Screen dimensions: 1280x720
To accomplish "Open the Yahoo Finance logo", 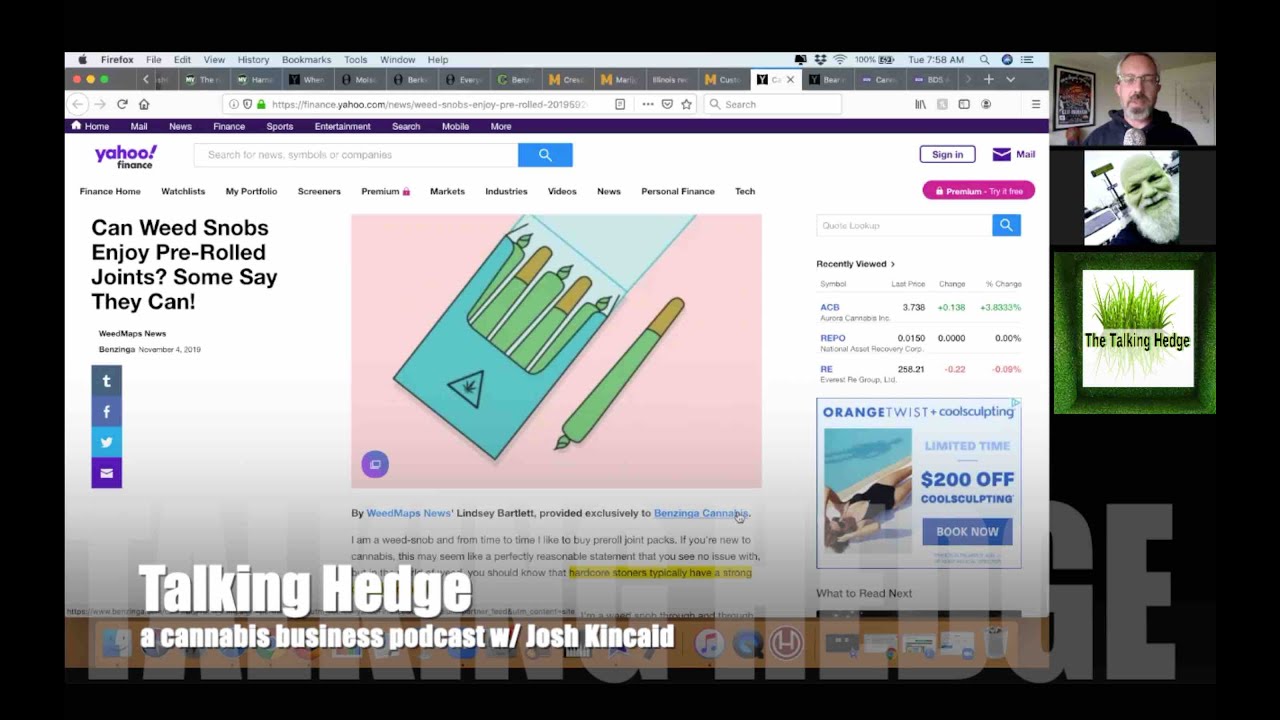I will pos(125,156).
